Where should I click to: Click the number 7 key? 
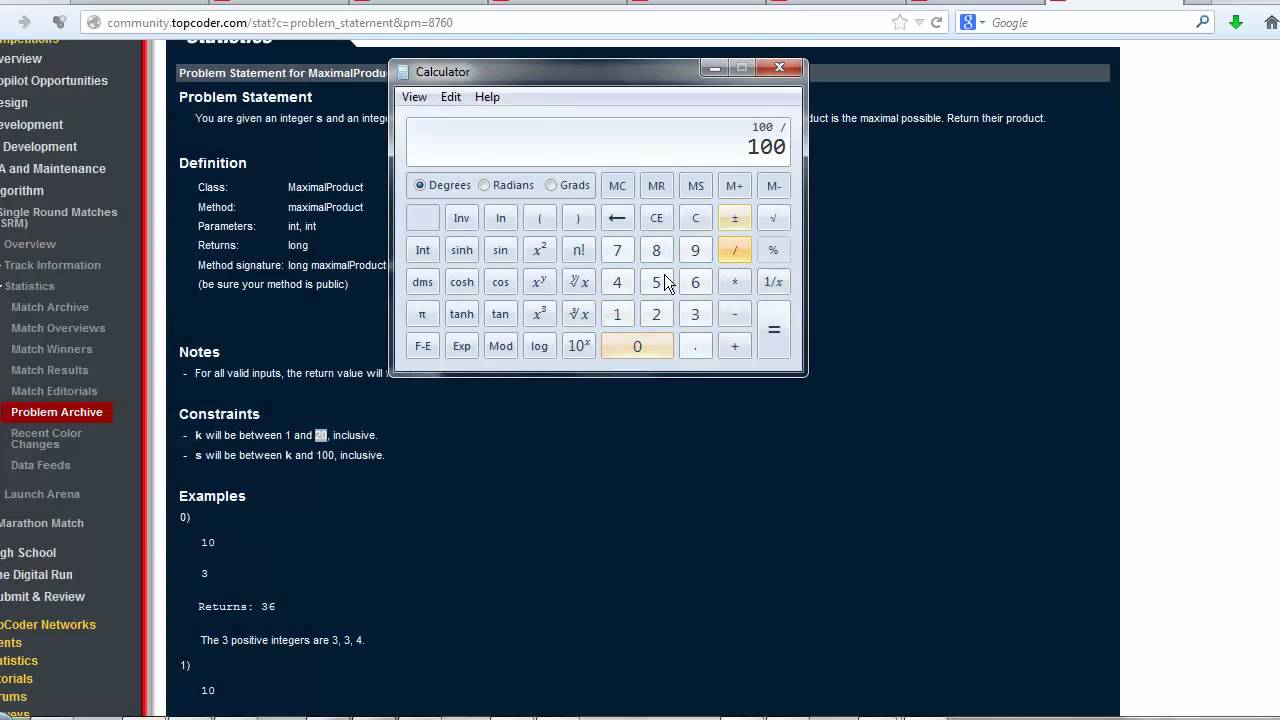[x=617, y=250]
